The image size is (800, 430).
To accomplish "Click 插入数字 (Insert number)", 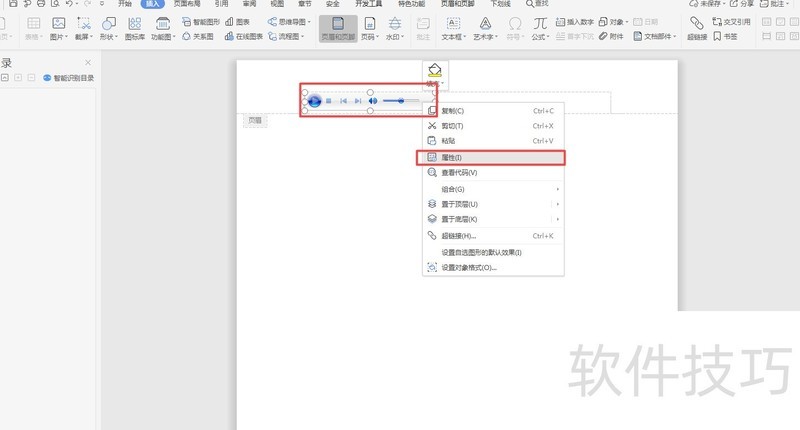I will [x=574, y=22].
